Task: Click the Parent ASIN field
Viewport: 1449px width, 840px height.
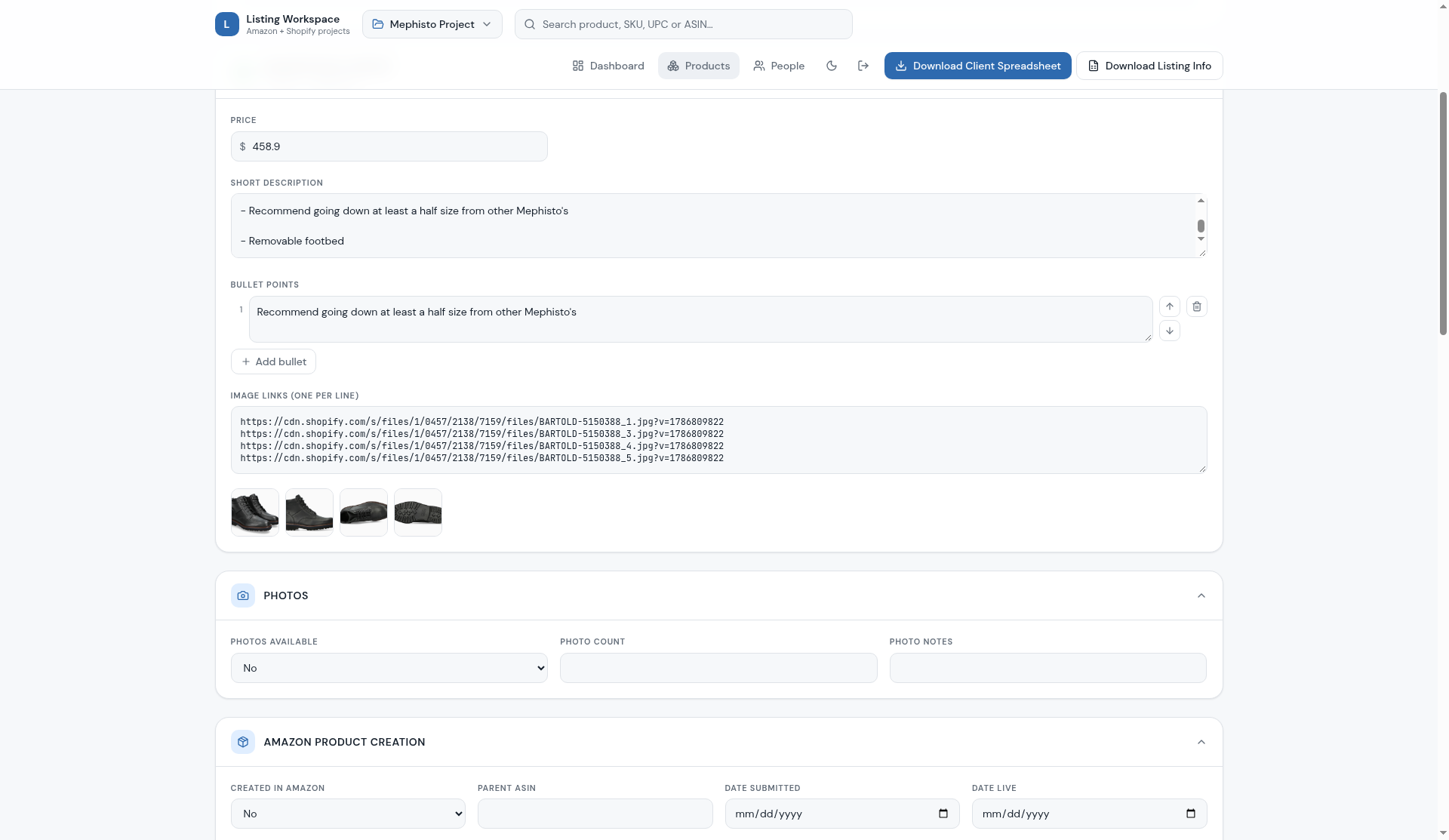Action: point(595,814)
